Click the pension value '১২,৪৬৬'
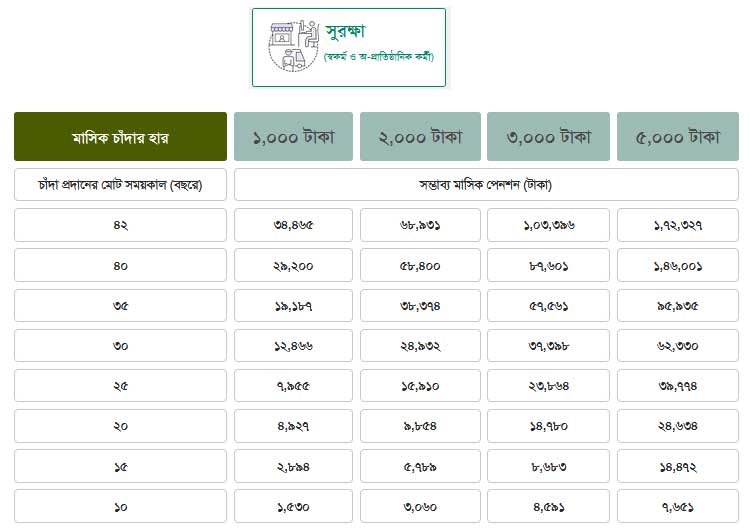This screenshot has height=531, width=750. tap(293, 345)
